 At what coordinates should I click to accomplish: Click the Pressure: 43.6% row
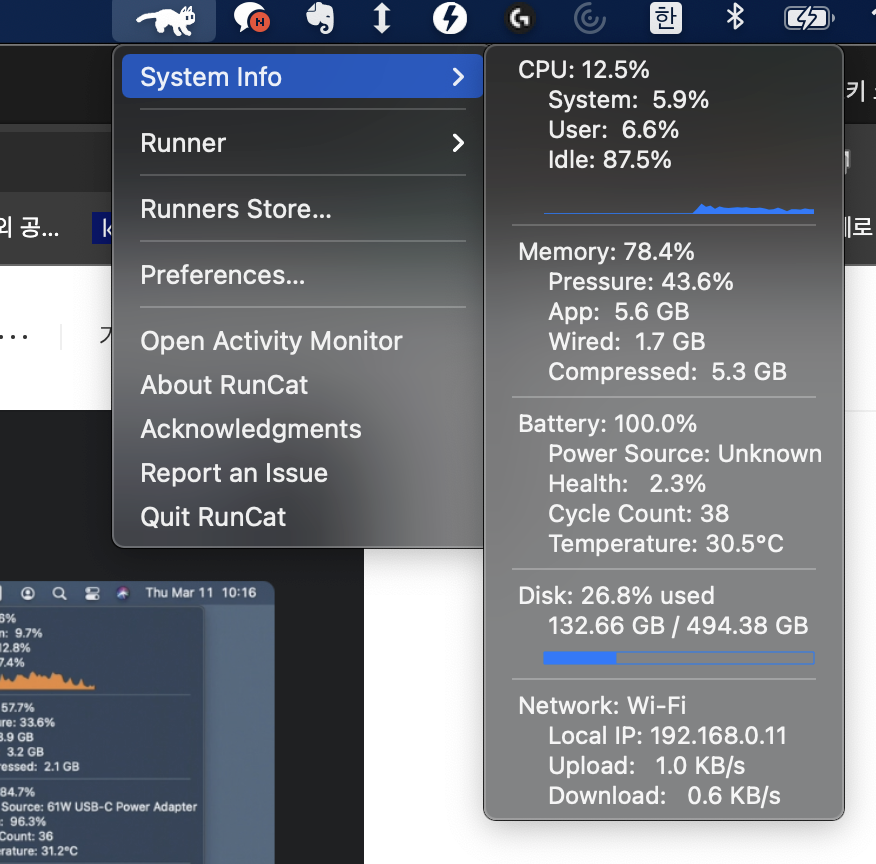(x=640, y=282)
